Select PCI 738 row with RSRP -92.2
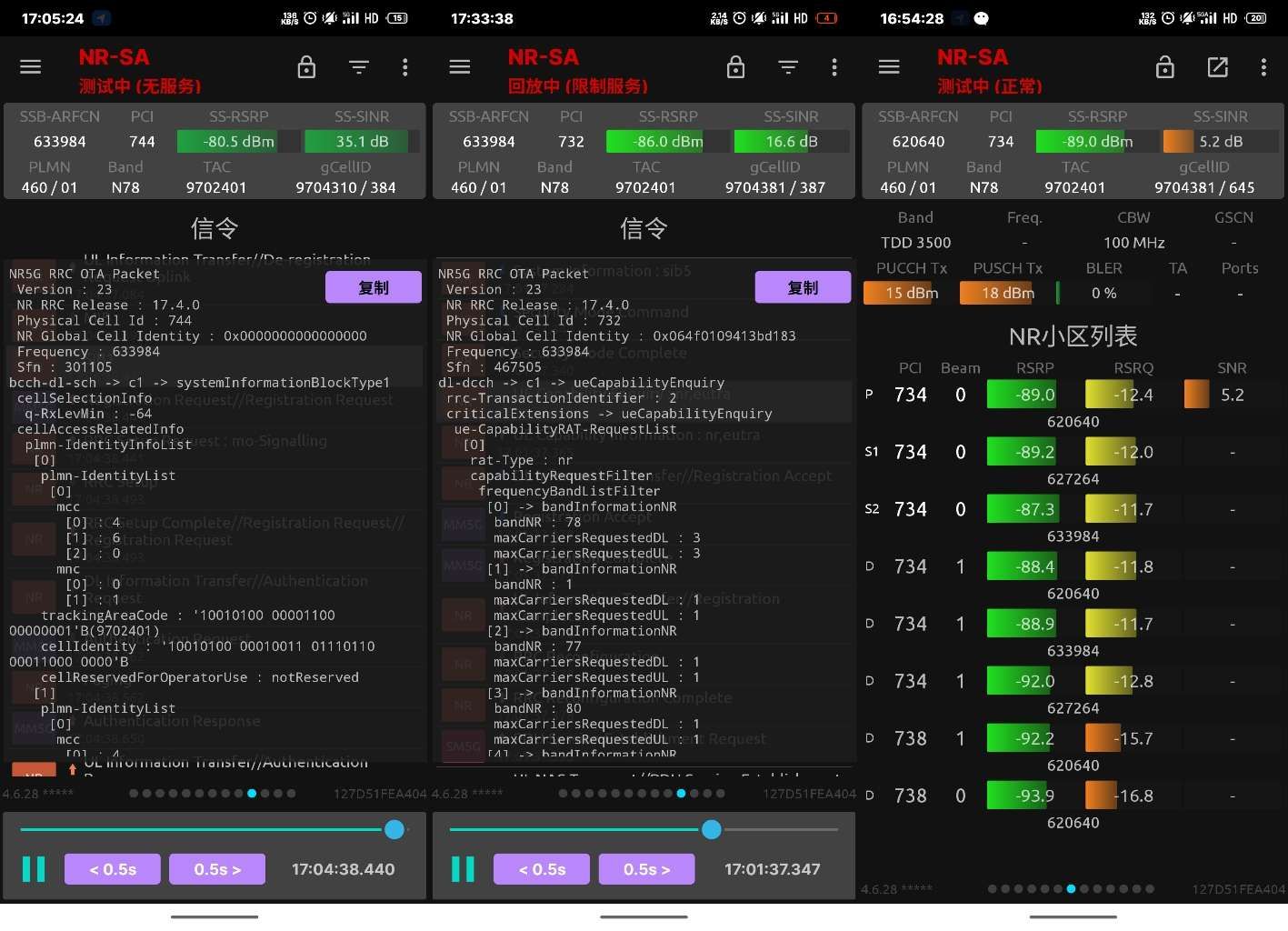The image size is (1288, 931). tap(1073, 748)
